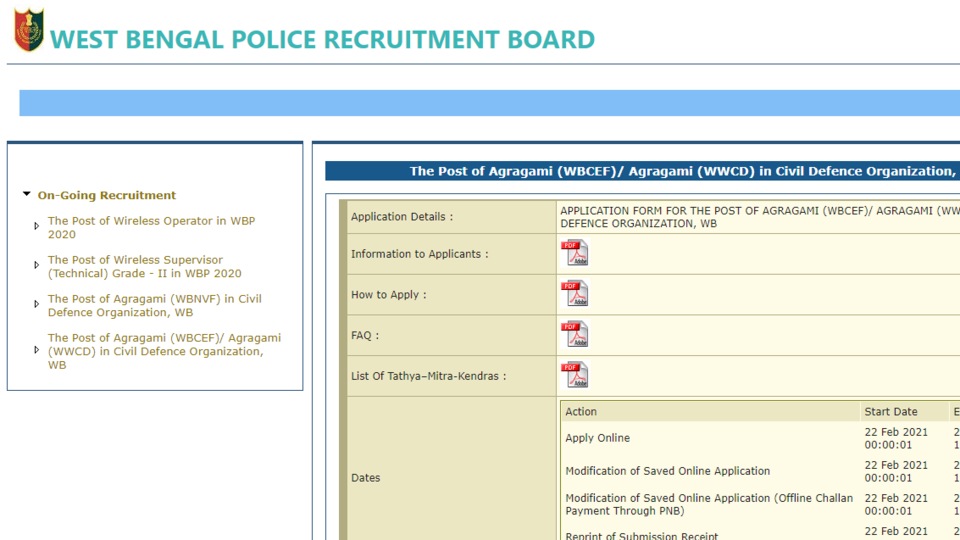The image size is (960, 540).
Task: Collapse the On-Going Recruitment section arrow
Action: [x=26, y=194]
